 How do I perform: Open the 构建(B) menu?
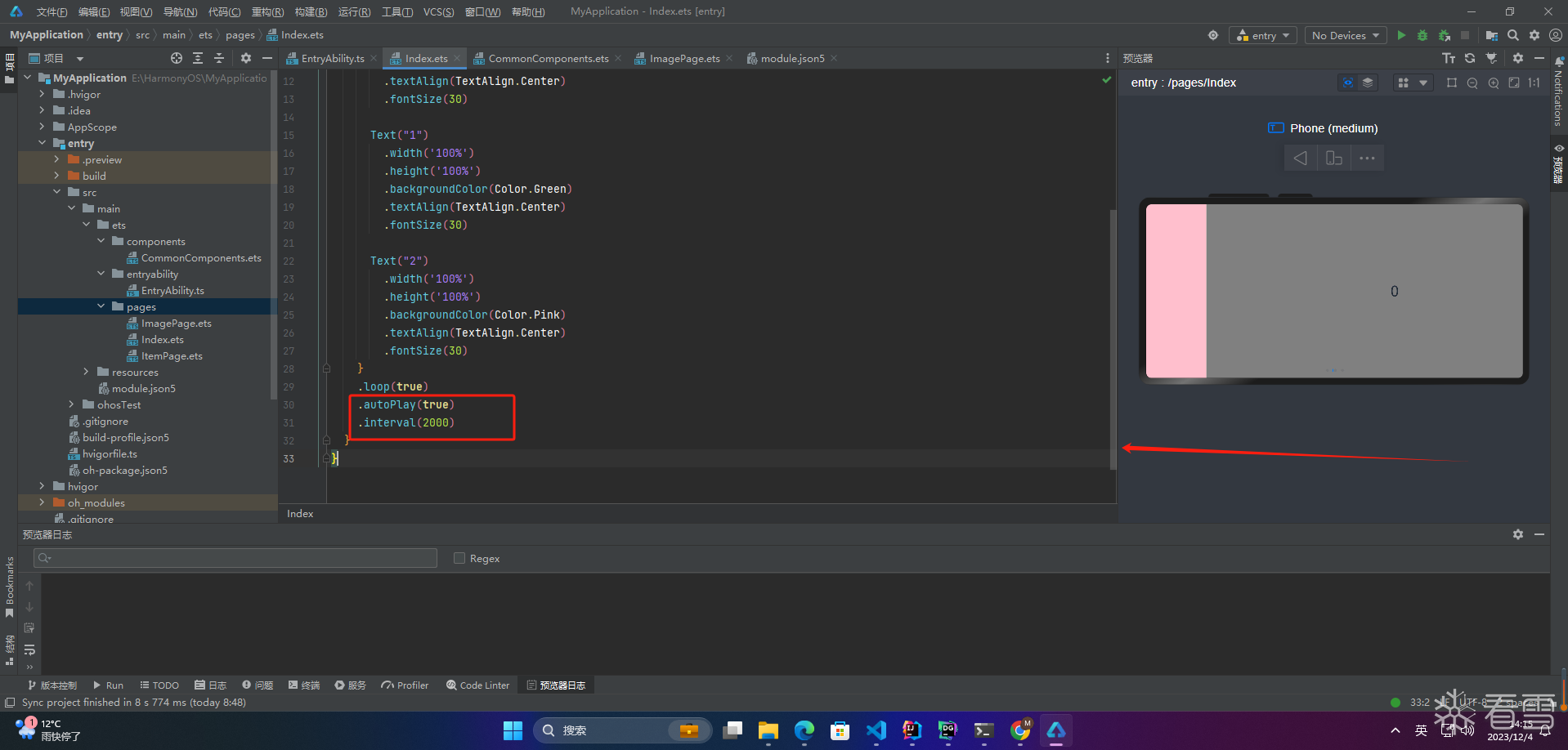[x=311, y=11]
